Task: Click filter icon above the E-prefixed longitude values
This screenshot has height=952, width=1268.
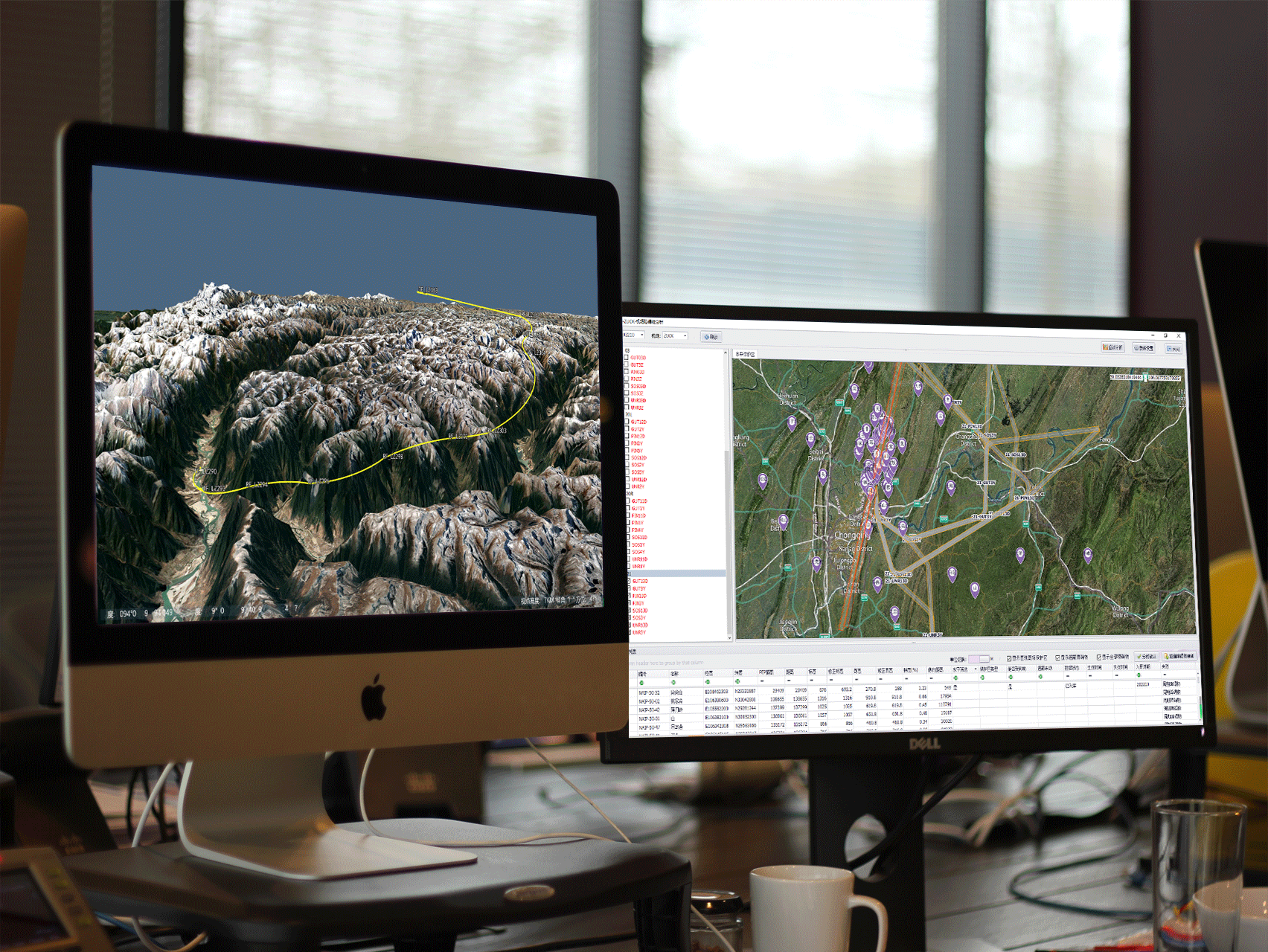Action: [708, 682]
